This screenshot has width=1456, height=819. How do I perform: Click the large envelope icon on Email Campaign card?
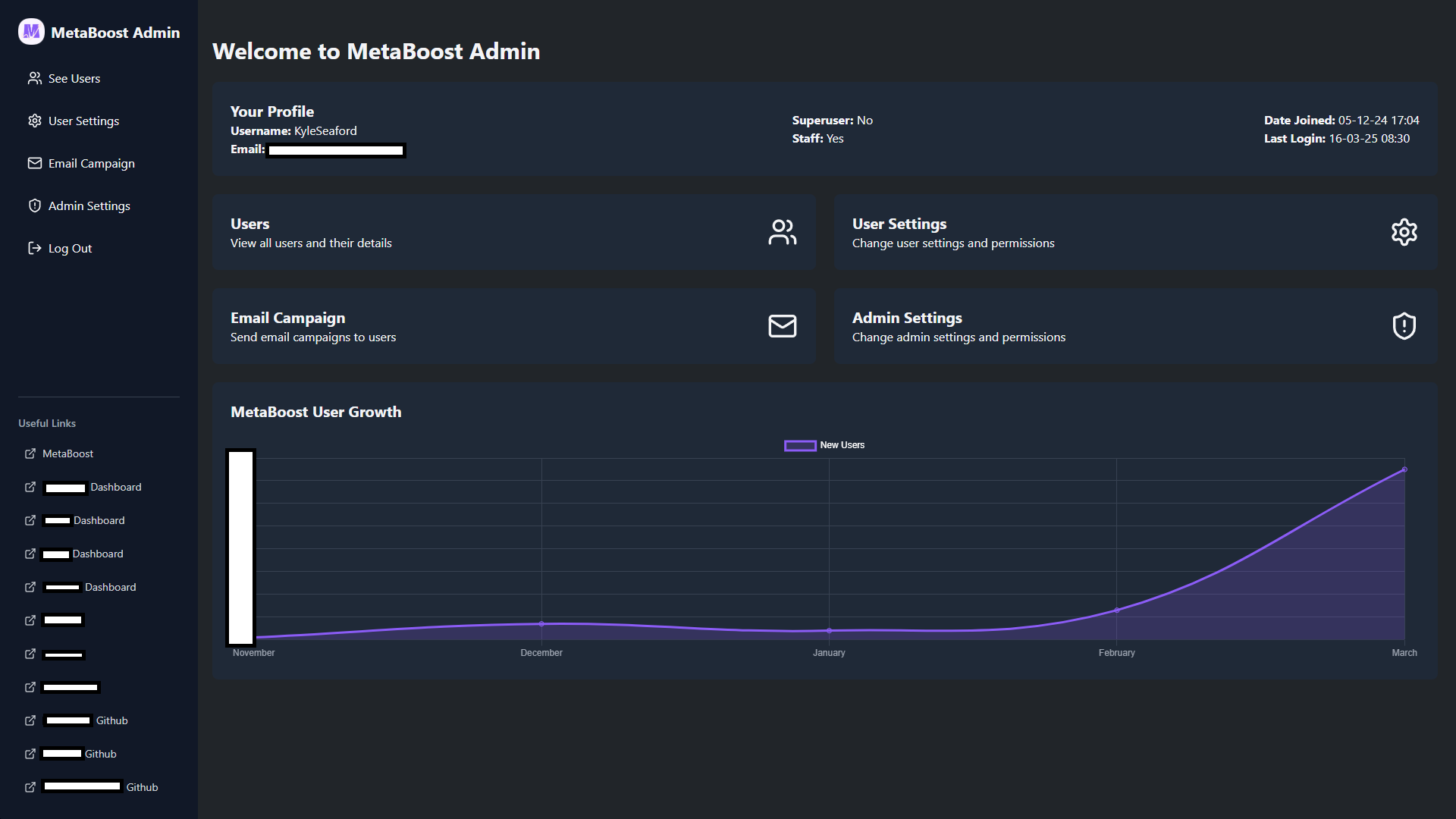[x=782, y=326]
